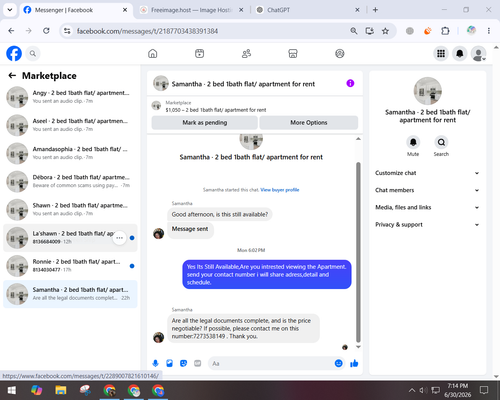Choose a sticker from the sticker icon
This screenshot has height=400, width=500.
tap(183, 363)
